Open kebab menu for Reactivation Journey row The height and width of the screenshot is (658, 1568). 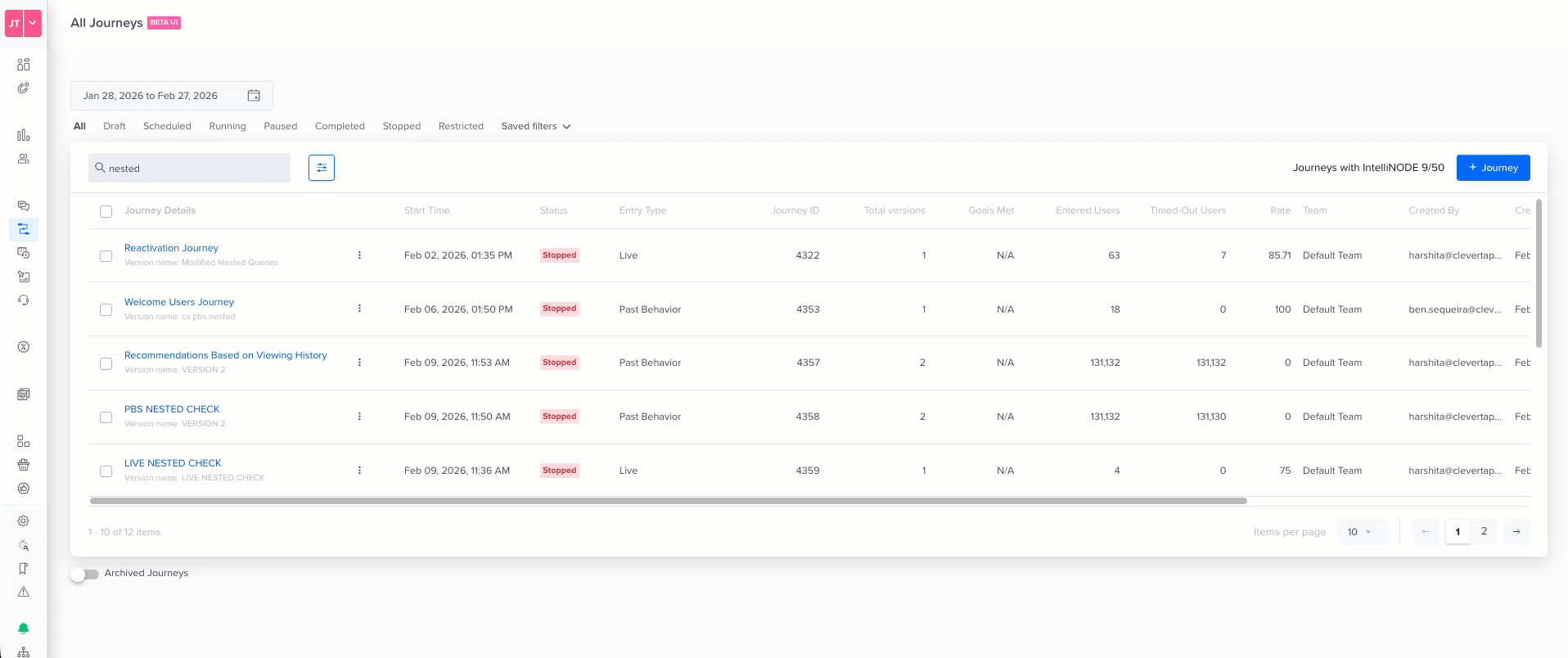point(359,255)
